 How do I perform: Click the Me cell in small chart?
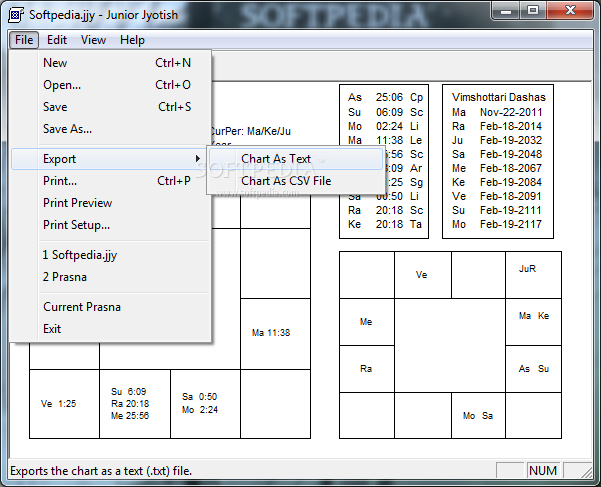(366, 322)
